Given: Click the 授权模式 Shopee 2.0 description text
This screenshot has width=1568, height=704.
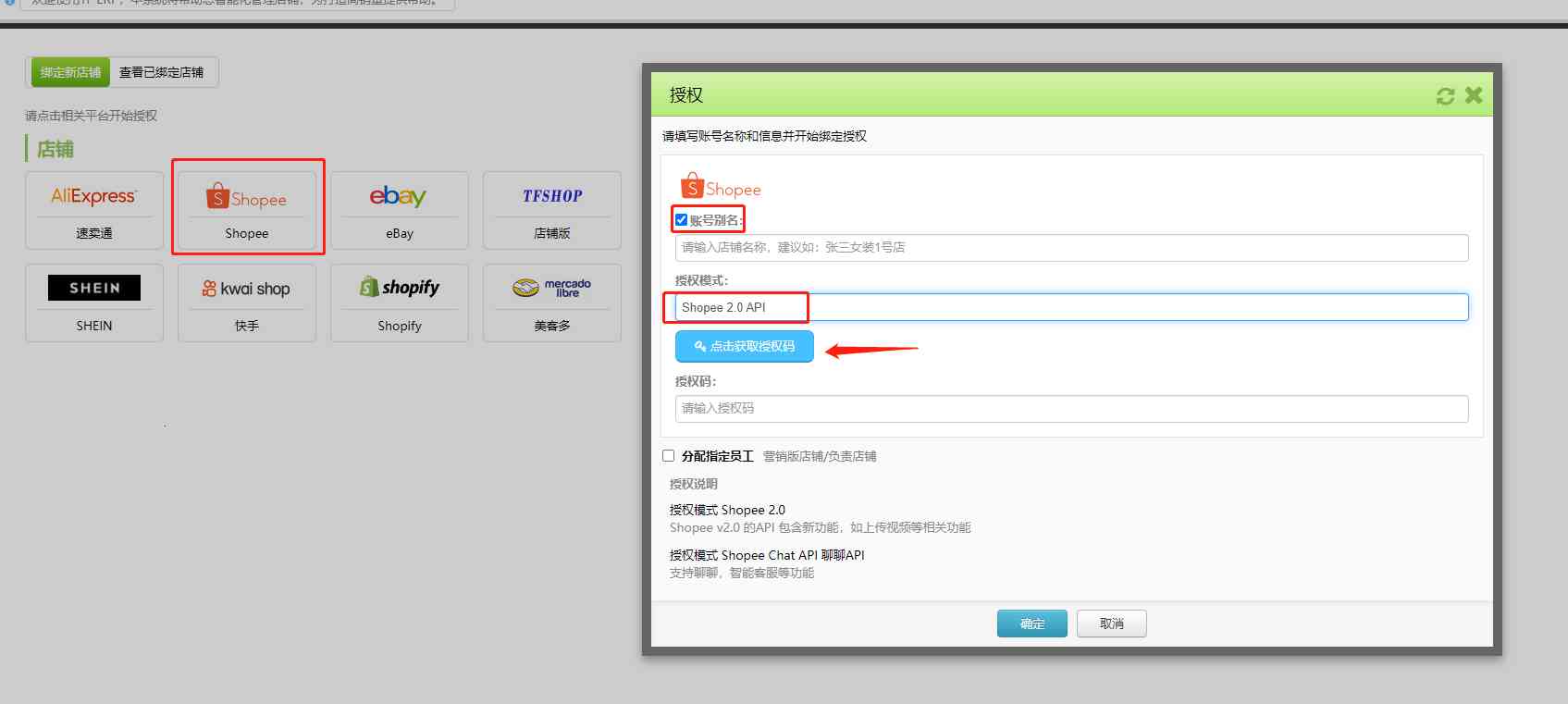Looking at the screenshot, I should (x=727, y=510).
